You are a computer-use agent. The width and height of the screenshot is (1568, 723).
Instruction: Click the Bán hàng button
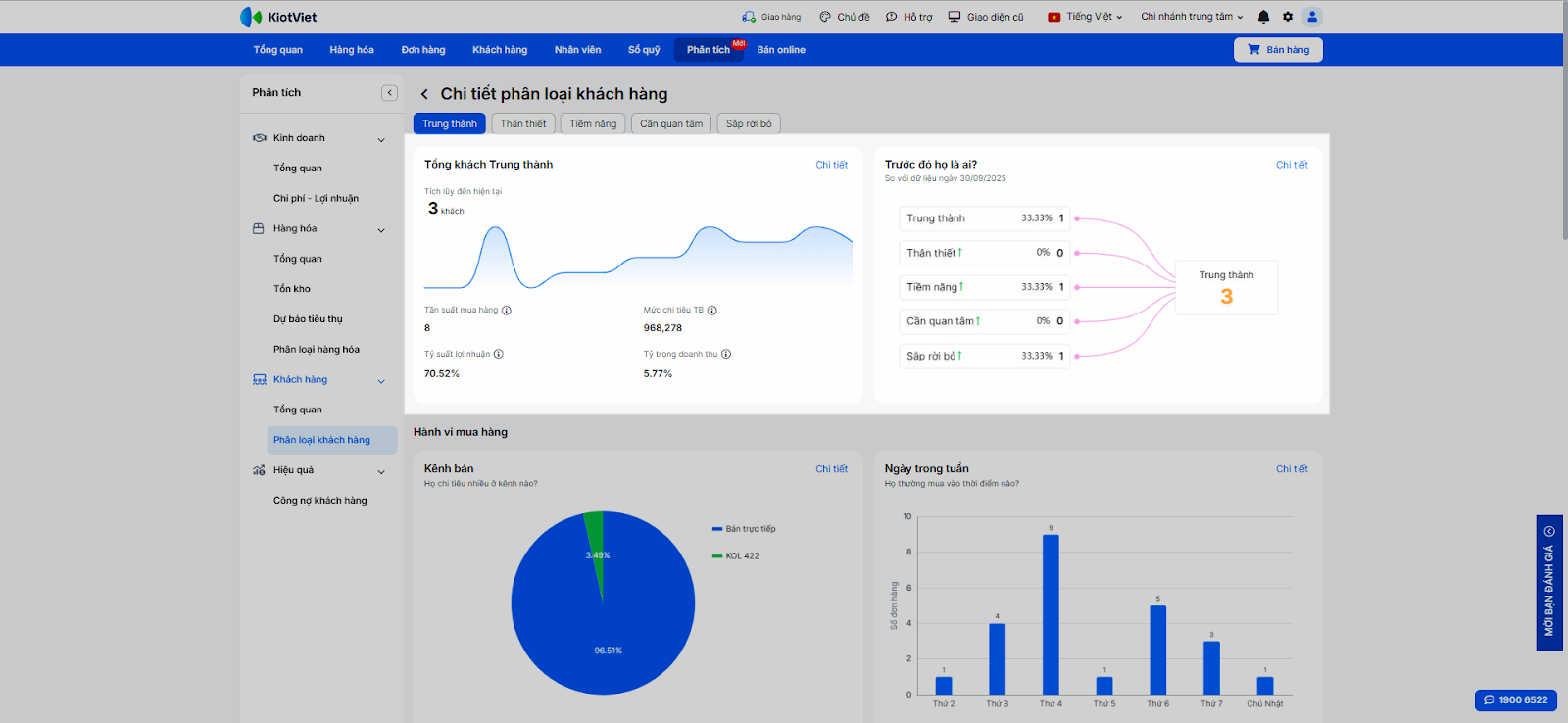1278,50
